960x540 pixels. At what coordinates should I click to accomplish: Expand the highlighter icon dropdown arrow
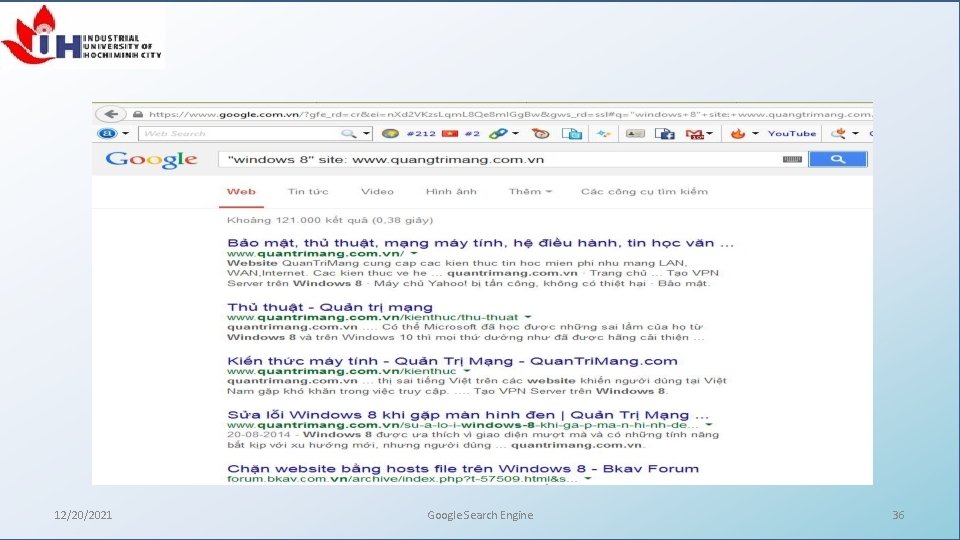click(x=855, y=133)
